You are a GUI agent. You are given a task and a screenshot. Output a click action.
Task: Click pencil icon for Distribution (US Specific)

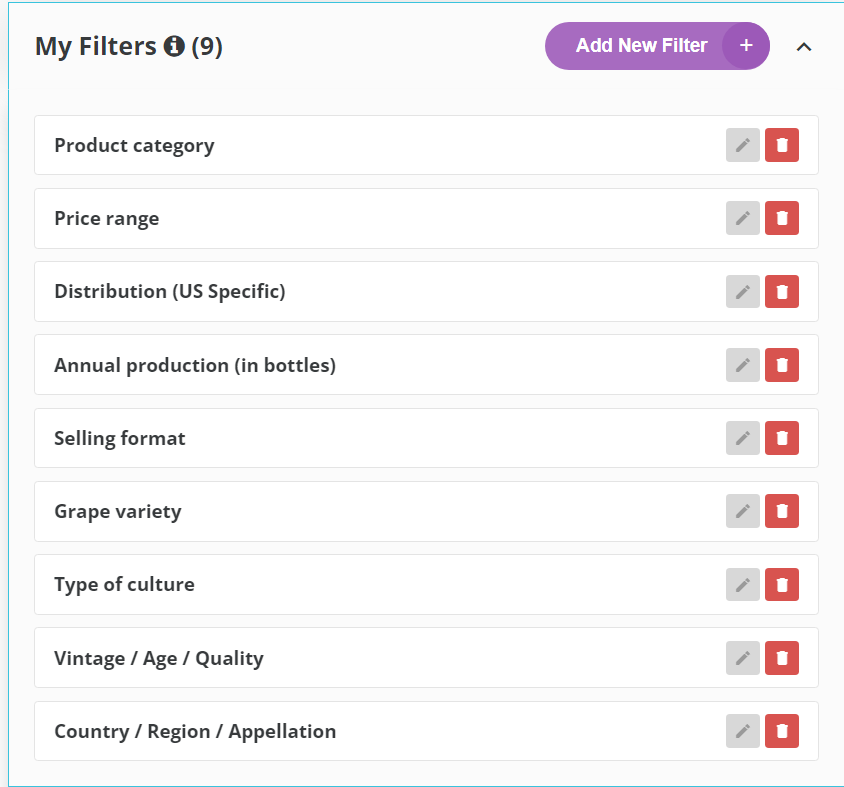742,291
